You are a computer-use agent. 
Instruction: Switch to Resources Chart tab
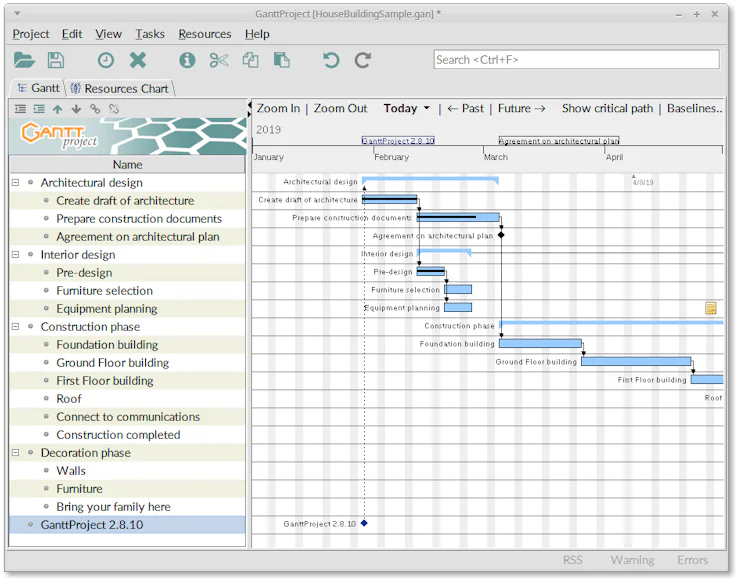[x=120, y=88]
